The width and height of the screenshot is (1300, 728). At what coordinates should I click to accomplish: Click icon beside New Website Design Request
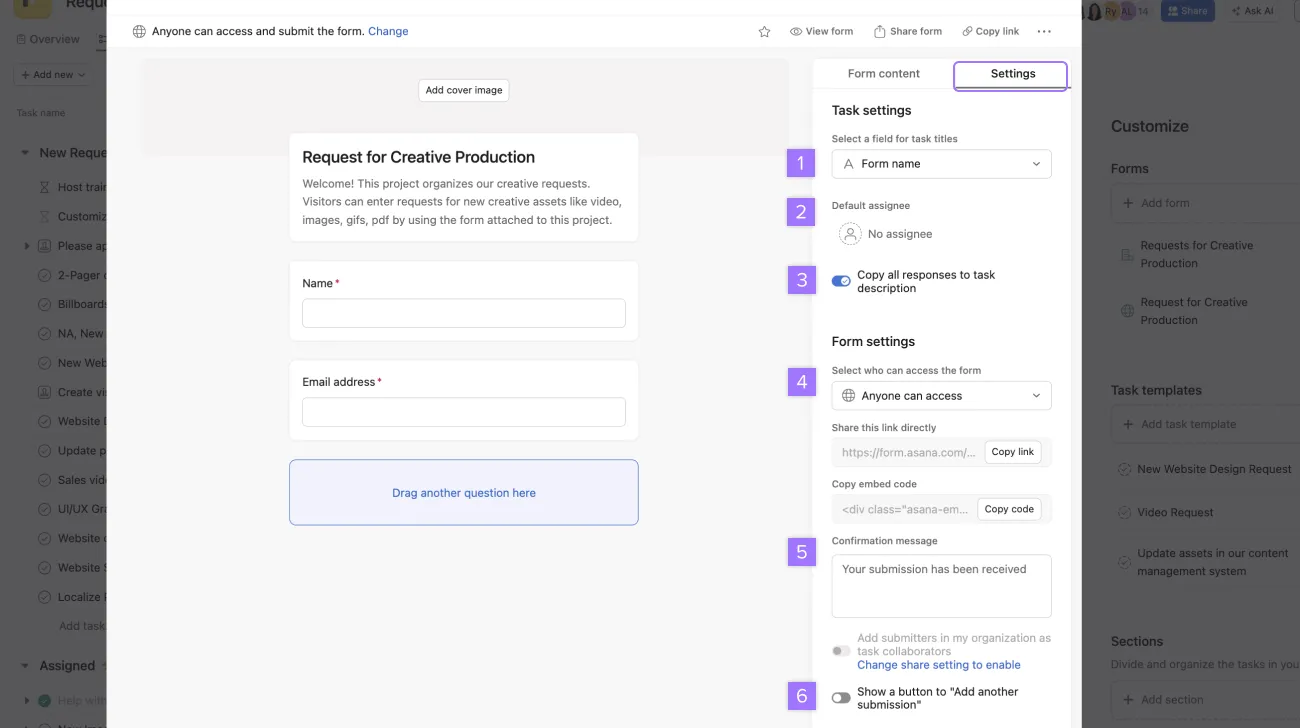pyautogui.click(x=1124, y=469)
